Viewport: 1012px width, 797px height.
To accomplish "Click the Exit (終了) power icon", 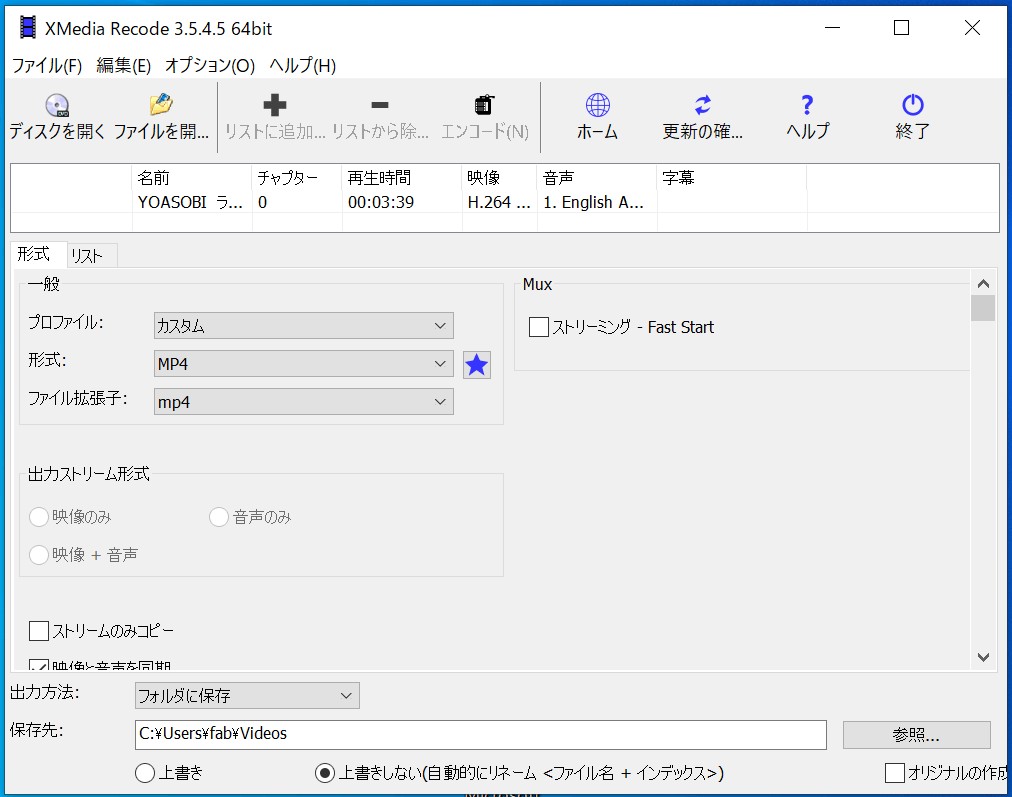I will click(912, 106).
